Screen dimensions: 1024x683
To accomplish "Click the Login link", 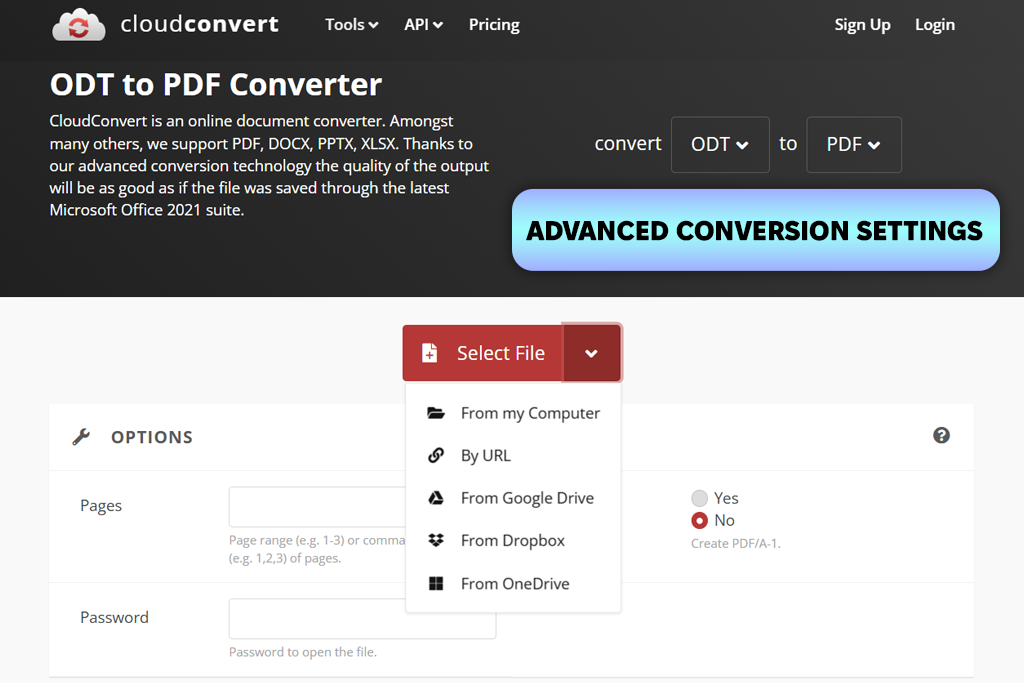I will click(x=935, y=25).
